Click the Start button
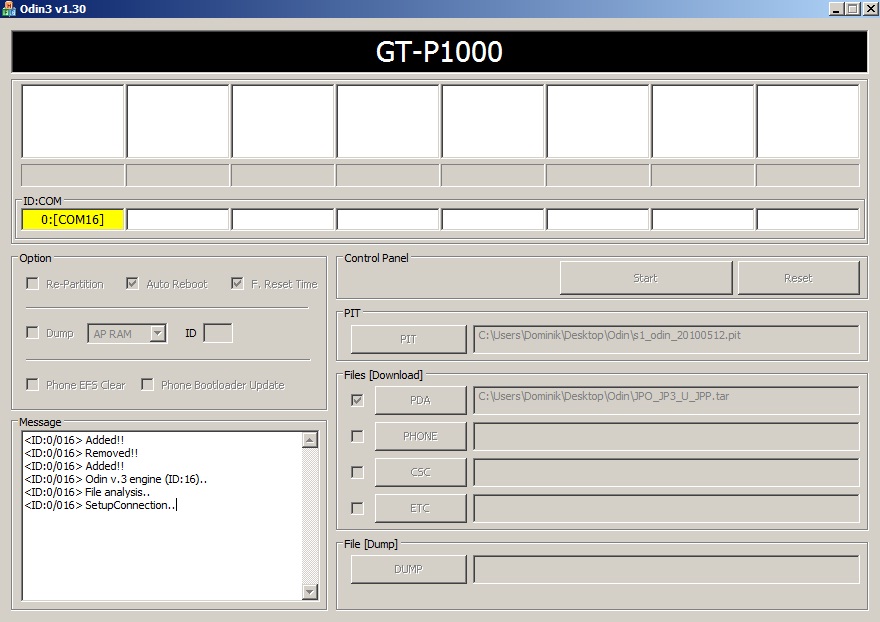Viewport: 880px width, 622px height. coord(646,278)
